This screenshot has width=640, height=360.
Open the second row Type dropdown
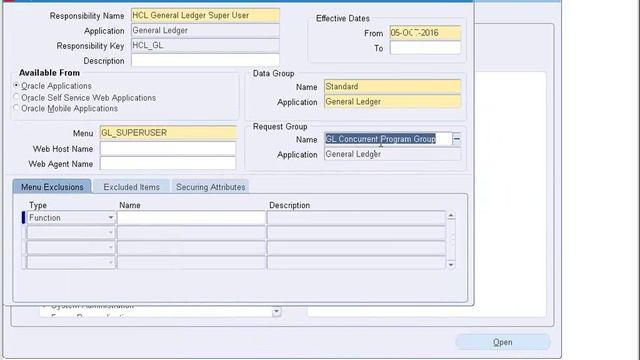[x=111, y=233]
